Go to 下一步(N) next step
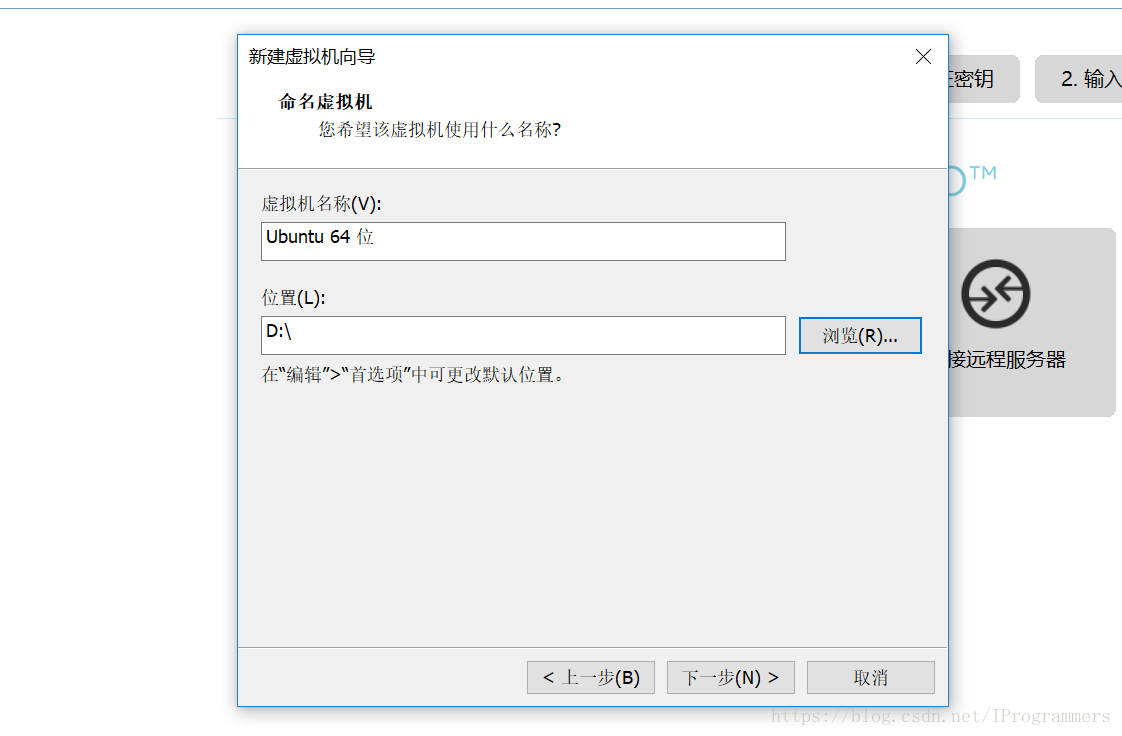This screenshot has width=1122, height=736. click(731, 677)
